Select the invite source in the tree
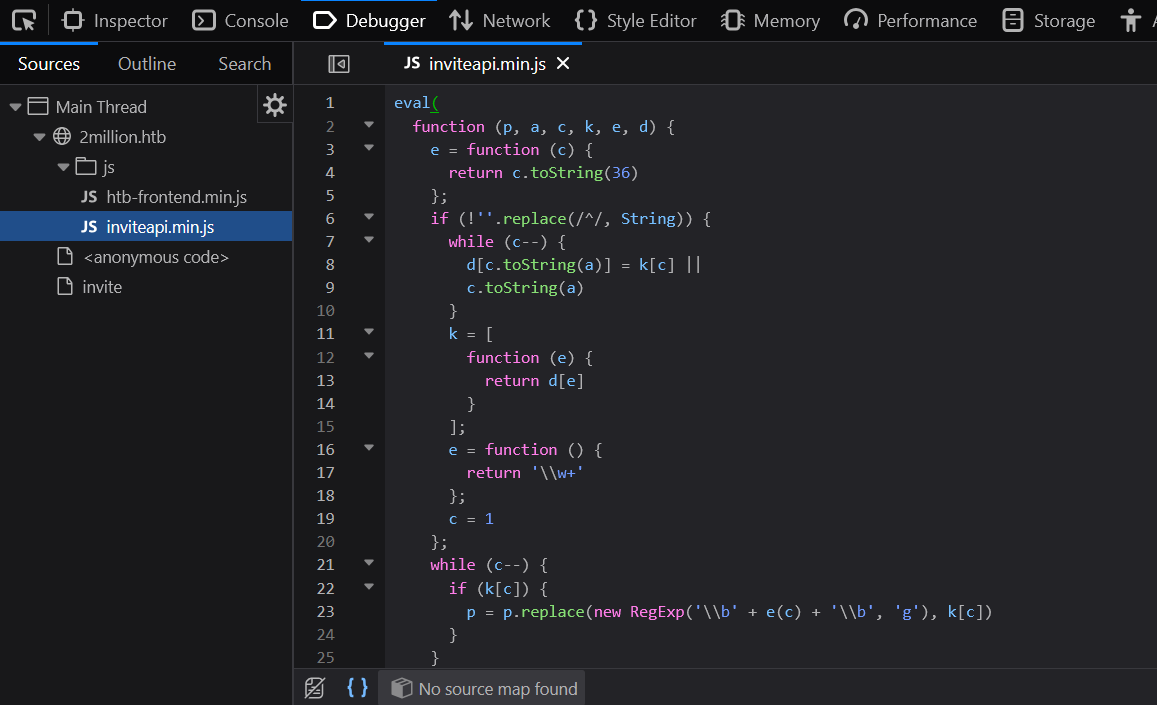 (x=92, y=286)
